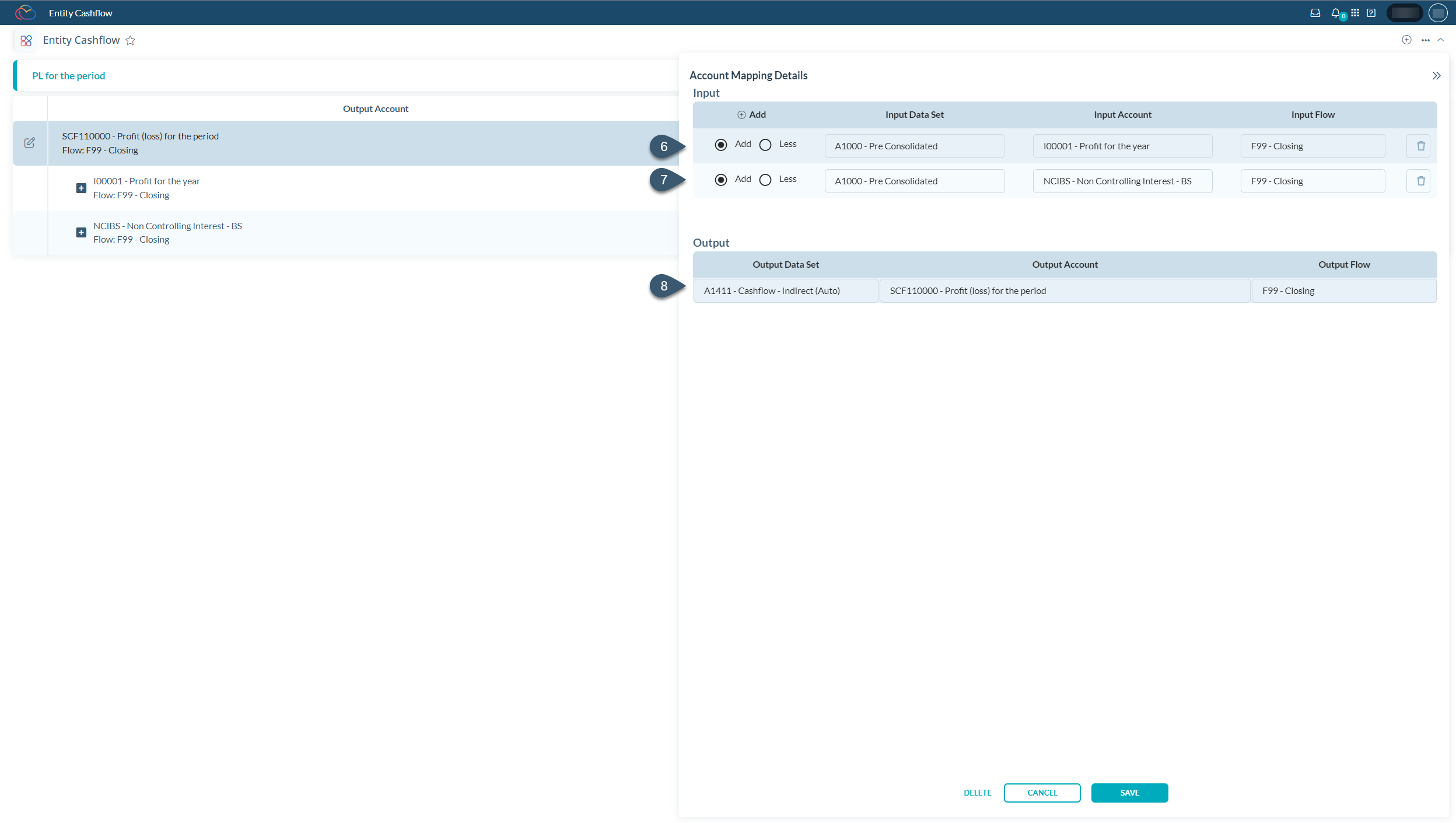This screenshot has height=823, width=1456.
Task: Click the edit pencil icon next to SCF110000
Action: point(30,142)
